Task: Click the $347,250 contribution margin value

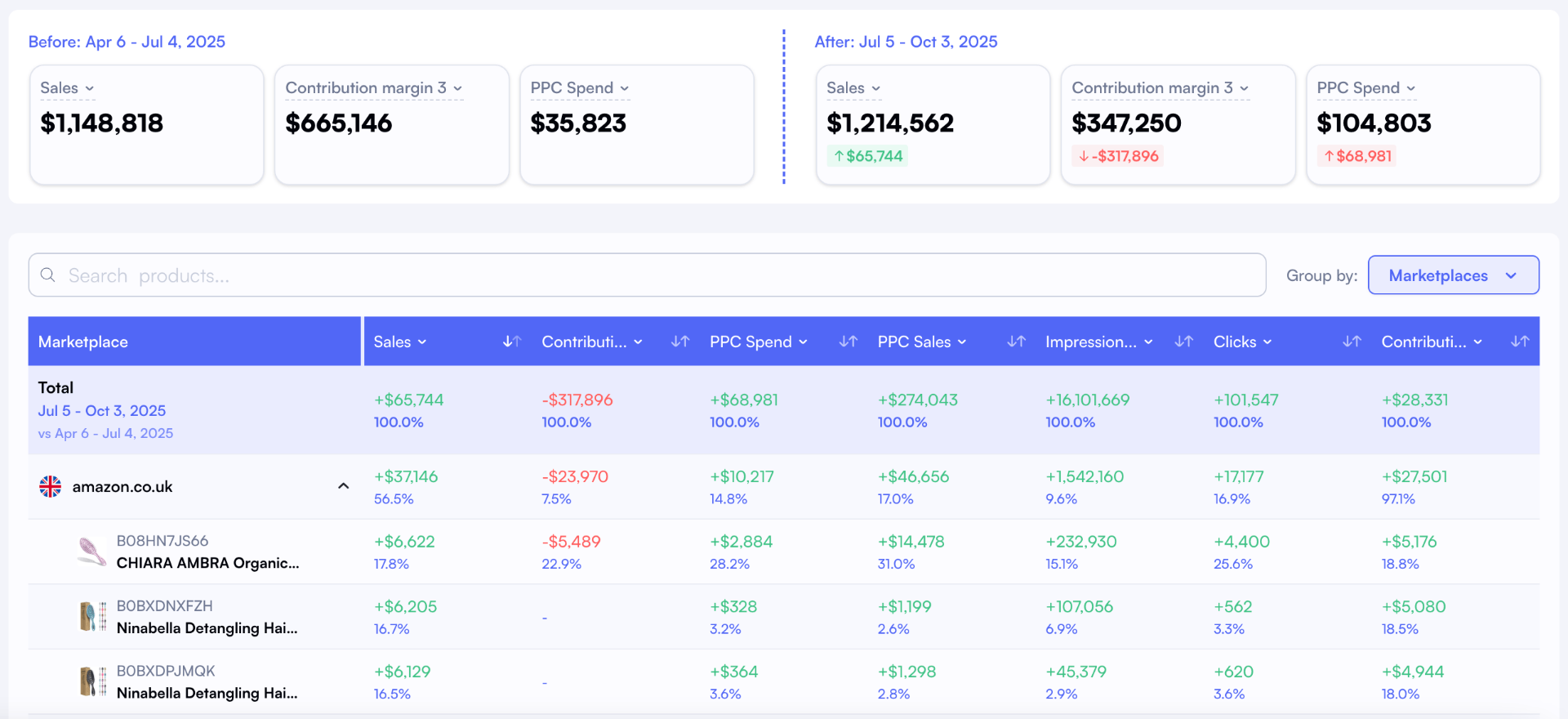Action: 1126,123
